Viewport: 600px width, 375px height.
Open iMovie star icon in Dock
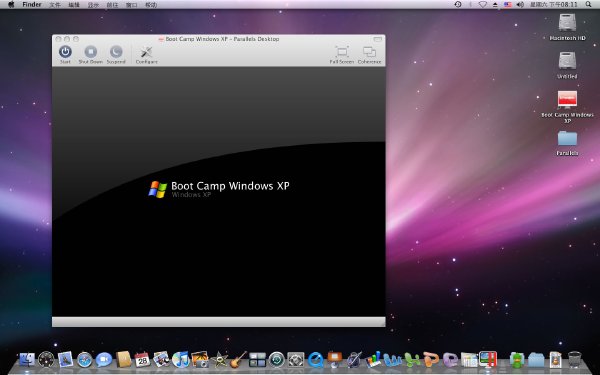point(219,359)
